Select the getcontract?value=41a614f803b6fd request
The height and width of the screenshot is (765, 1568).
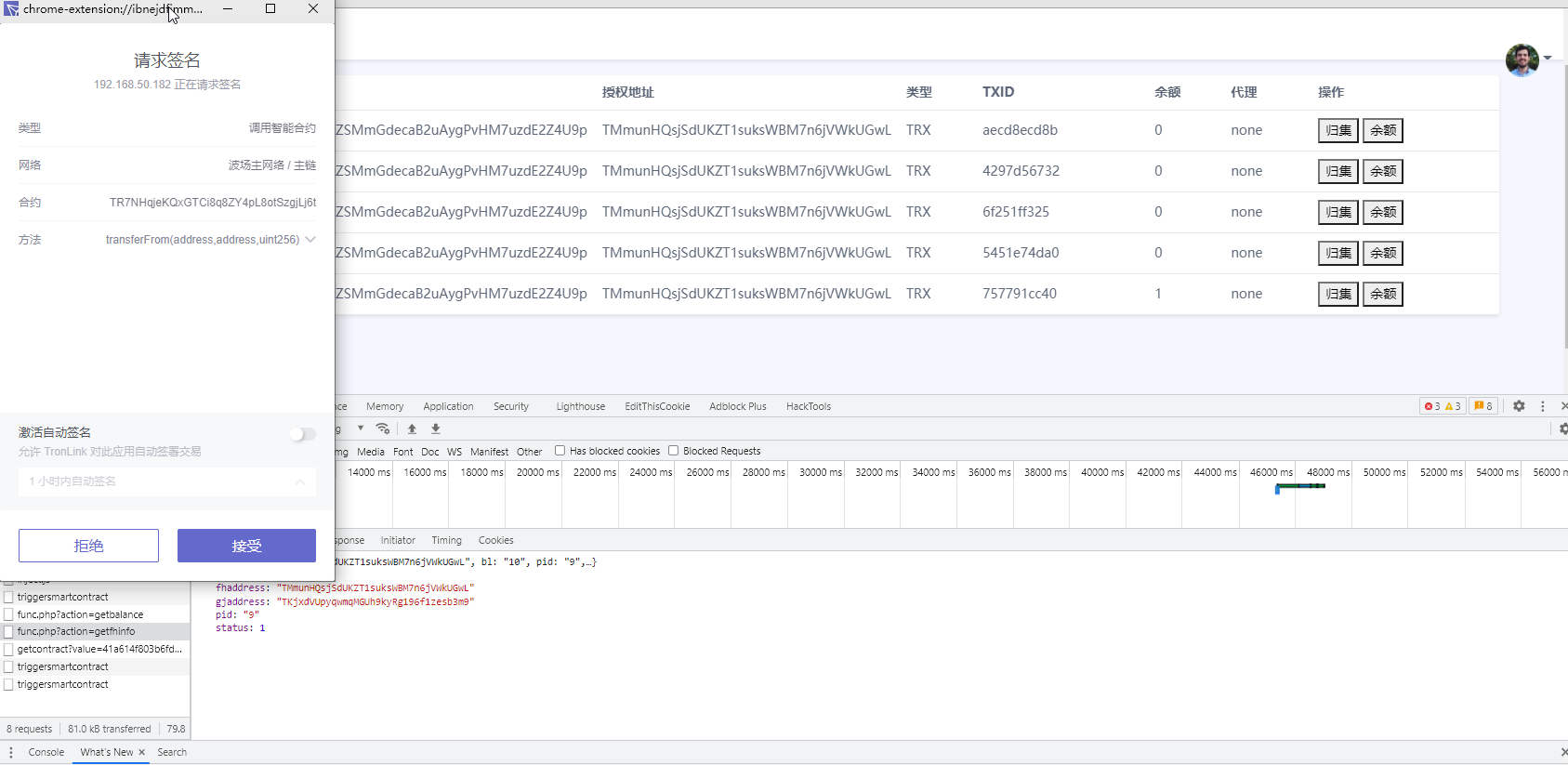tap(95, 649)
